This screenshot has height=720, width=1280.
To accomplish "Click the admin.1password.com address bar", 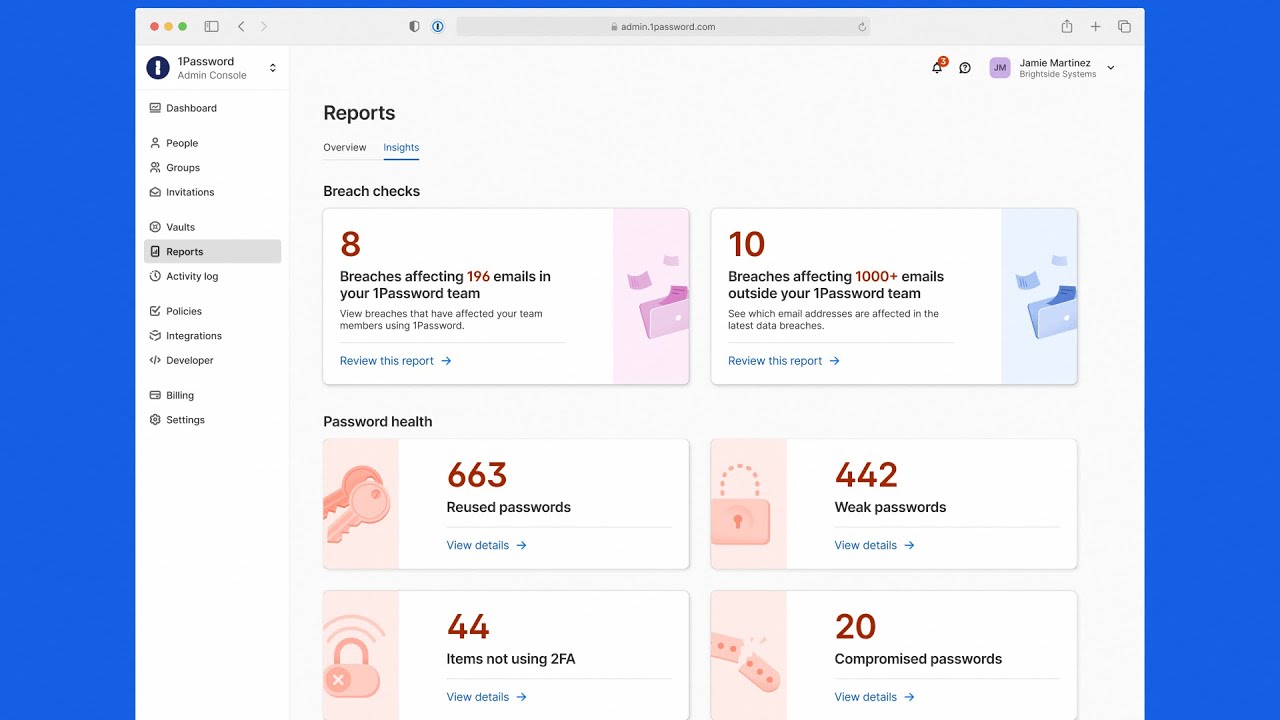I will coord(663,27).
